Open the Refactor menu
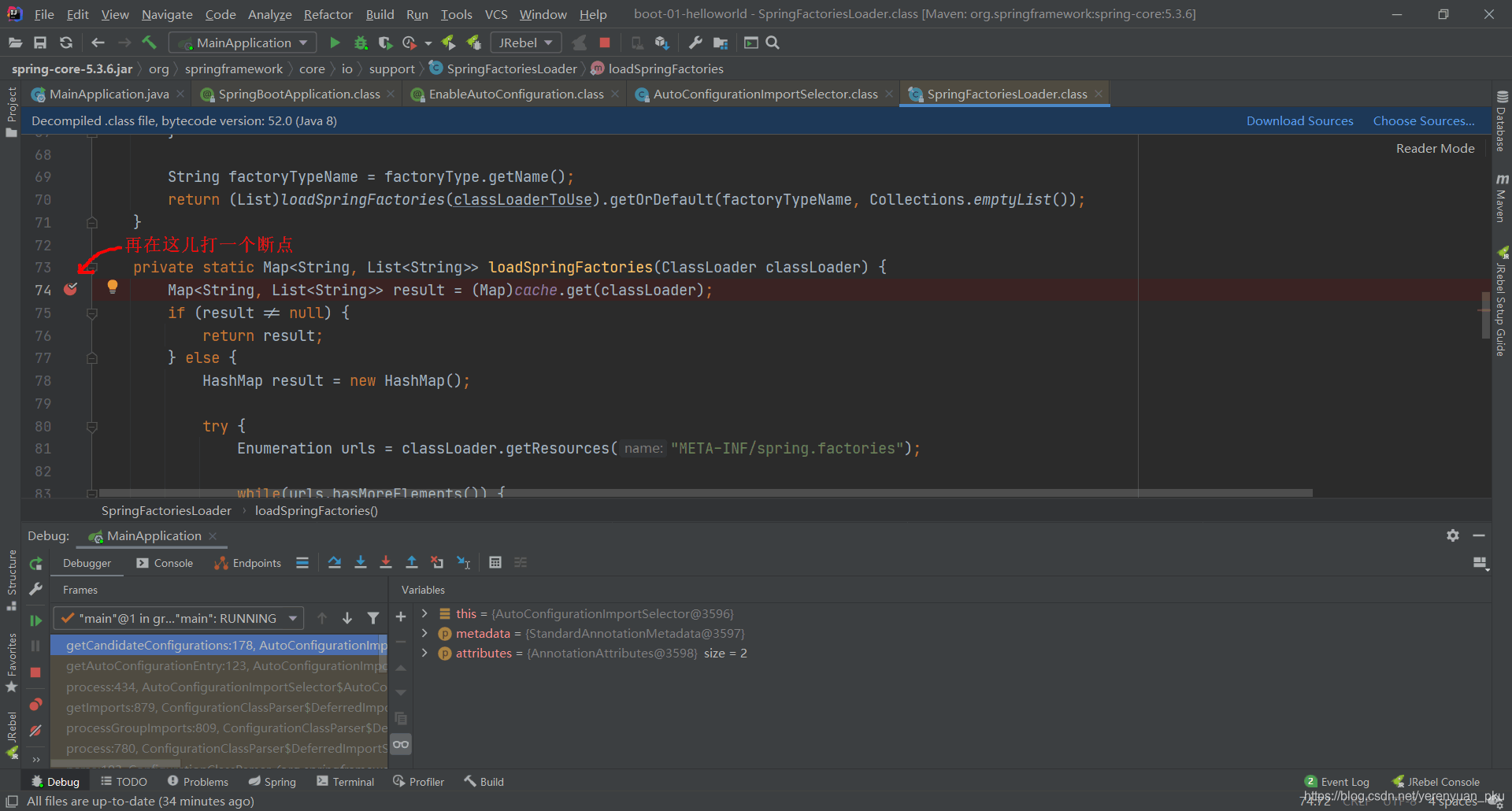The height and width of the screenshot is (811, 1512). point(328,14)
